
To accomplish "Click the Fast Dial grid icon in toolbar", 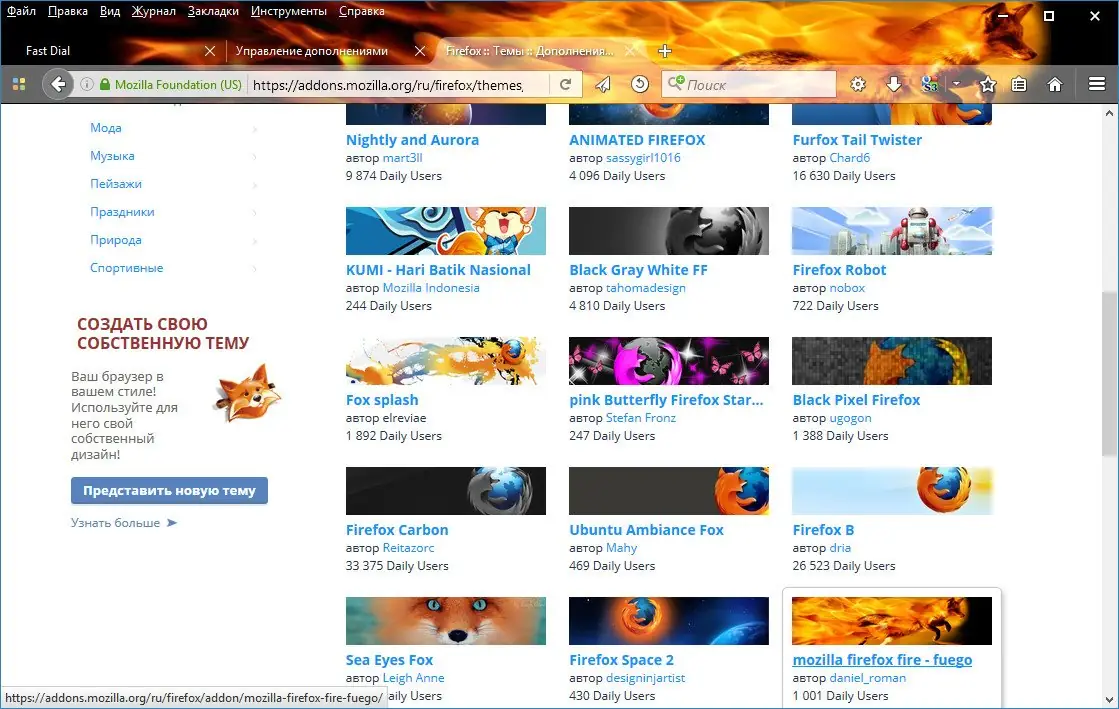I will 19,84.
